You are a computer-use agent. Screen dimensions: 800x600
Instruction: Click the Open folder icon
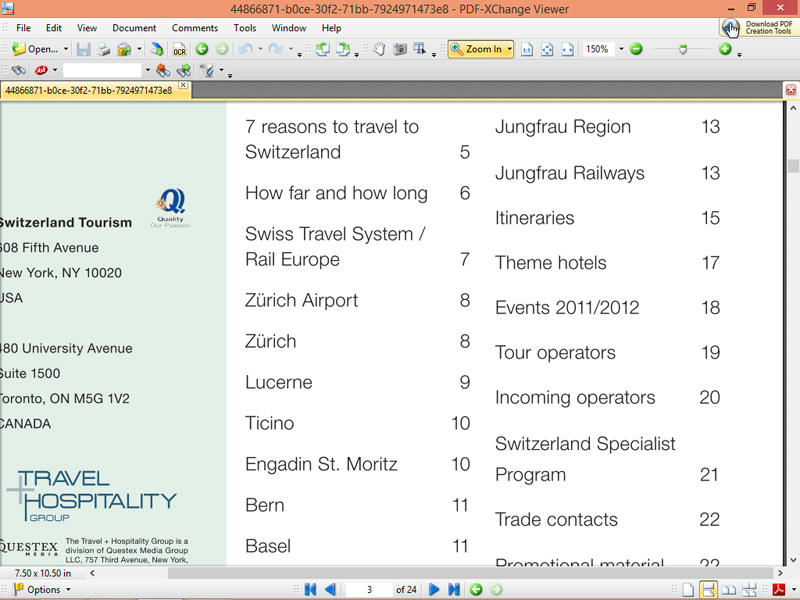(19, 49)
